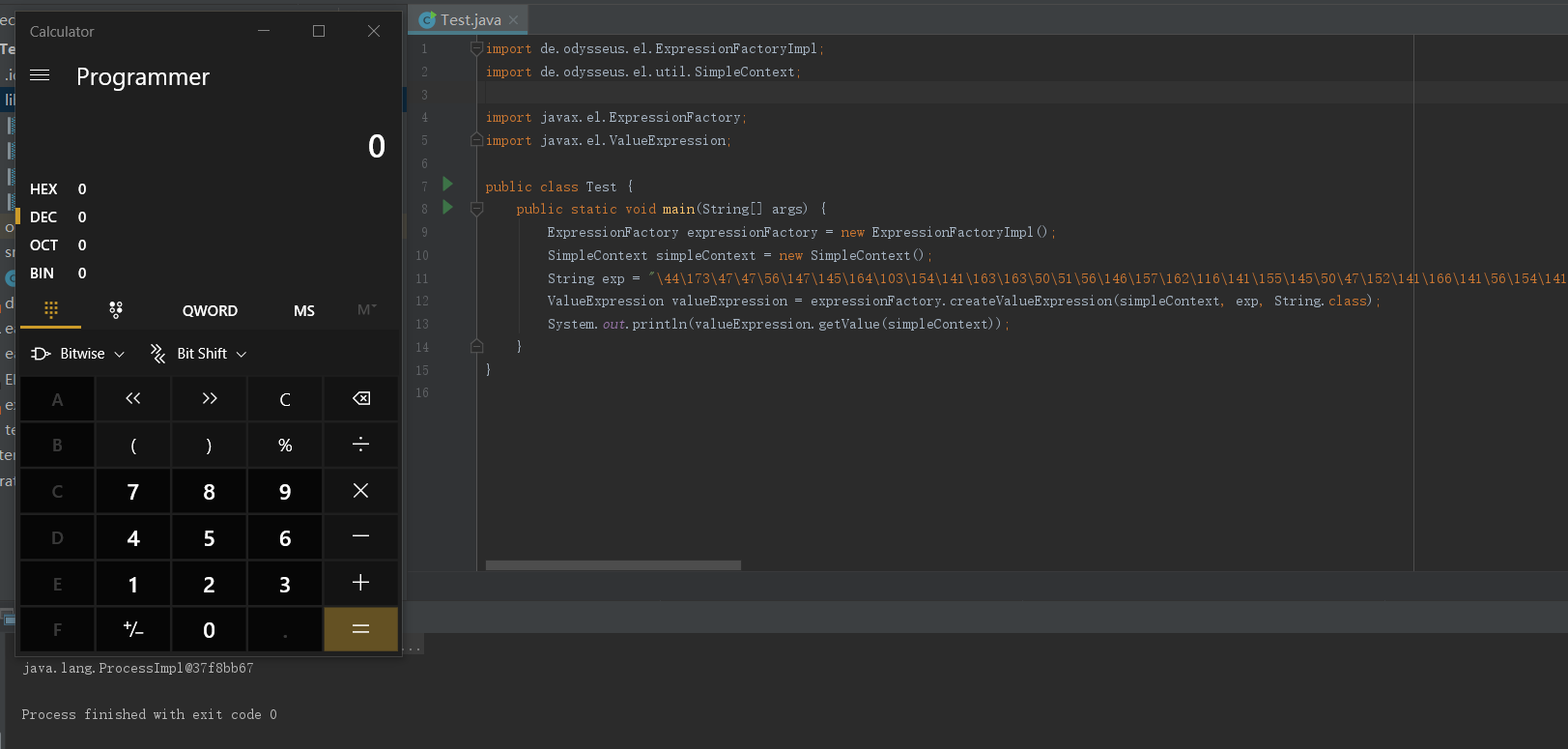The image size is (1568, 749).
Task: Run the main method gutter arrow
Action: click(447, 207)
